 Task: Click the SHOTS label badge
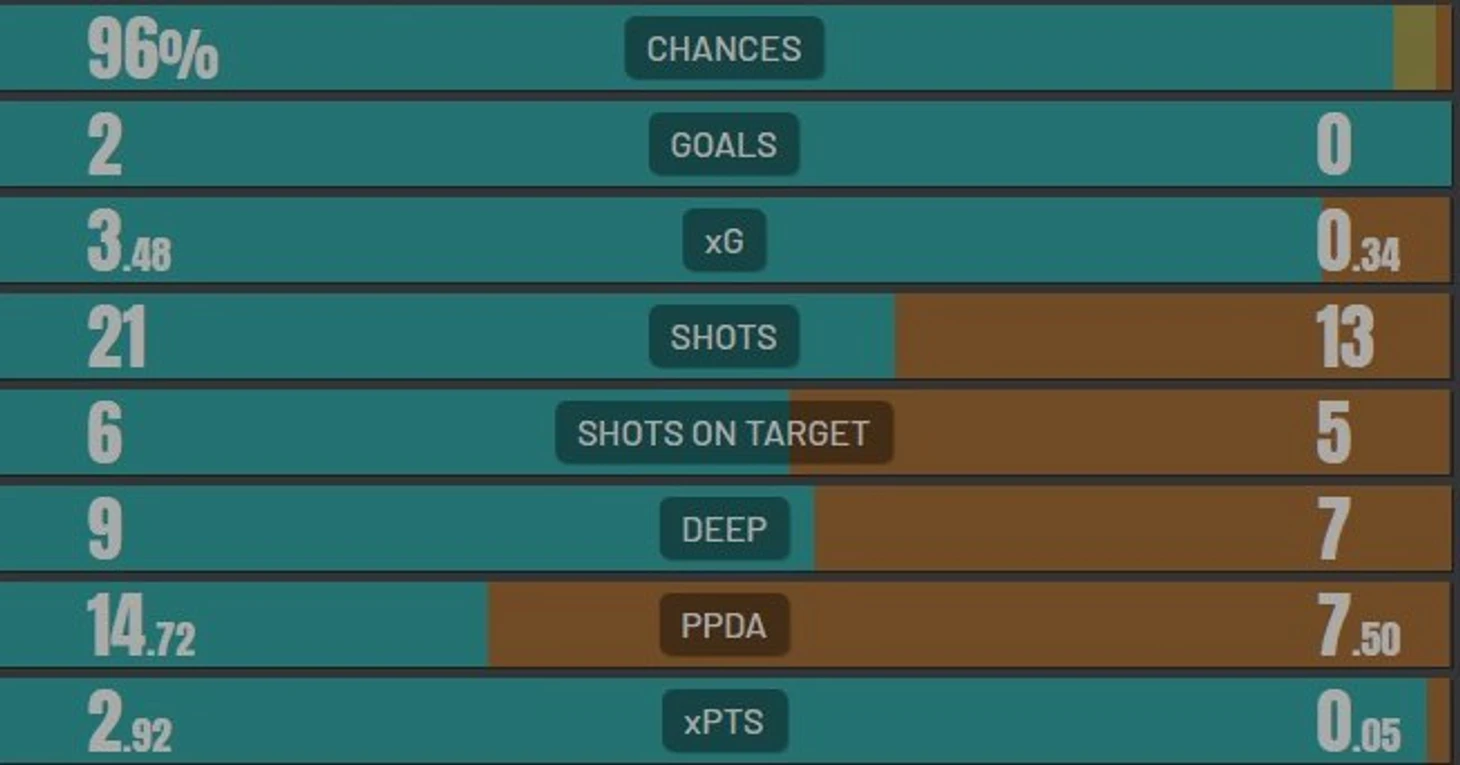click(724, 336)
